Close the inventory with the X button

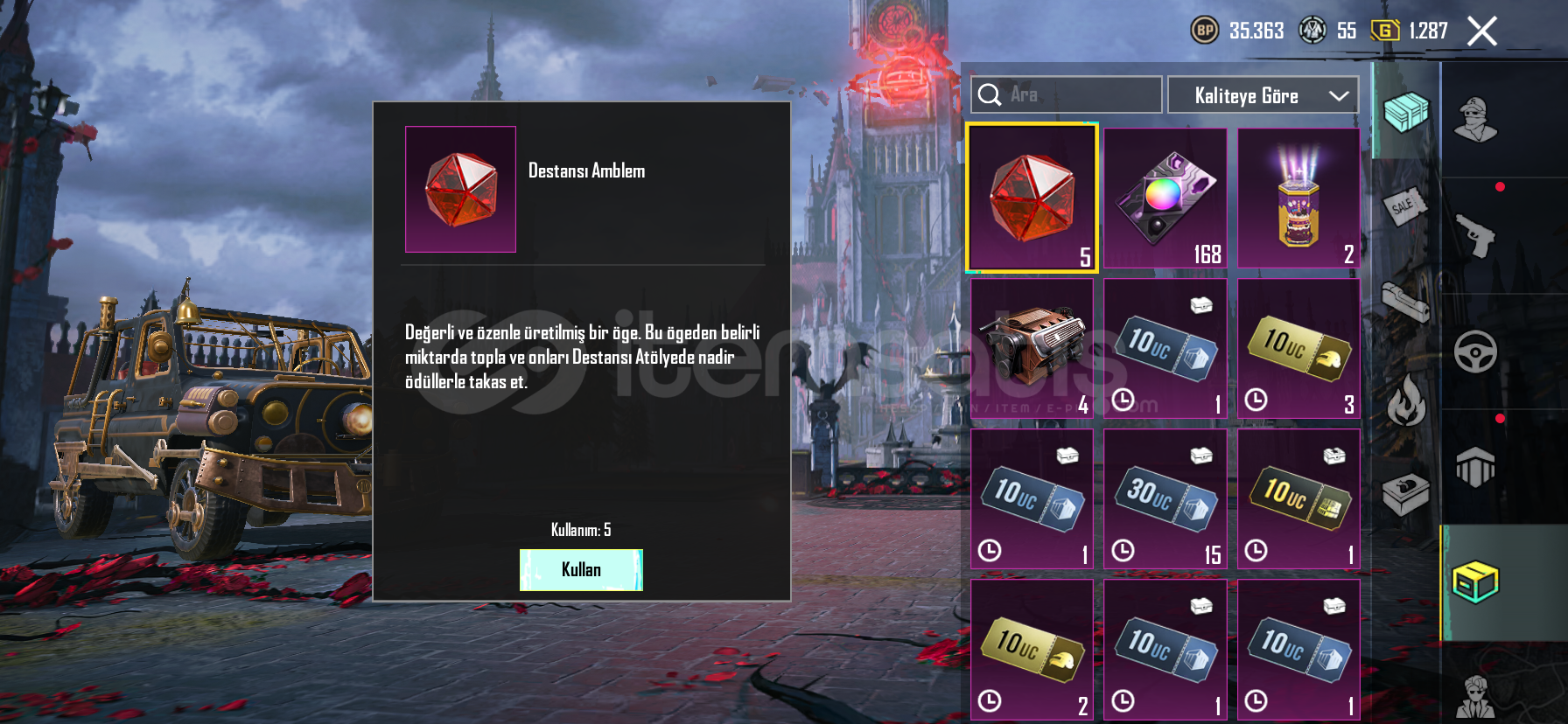(1482, 31)
